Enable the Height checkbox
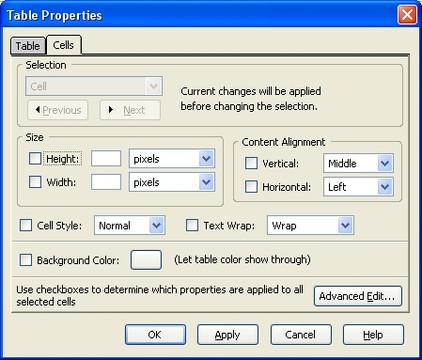The height and width of the screenshot is (360, 422). (35, 159)
